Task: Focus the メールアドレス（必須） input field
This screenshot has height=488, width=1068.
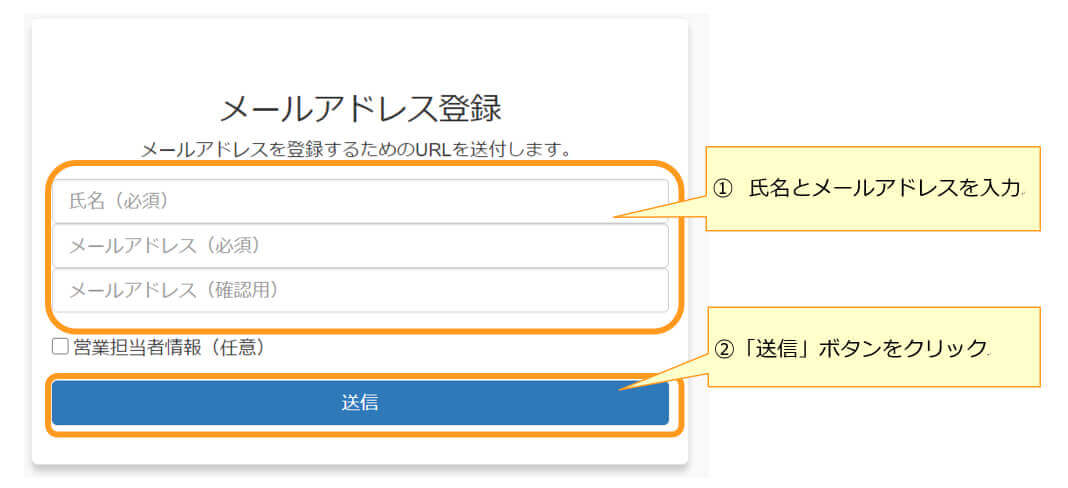Action: 360,246
